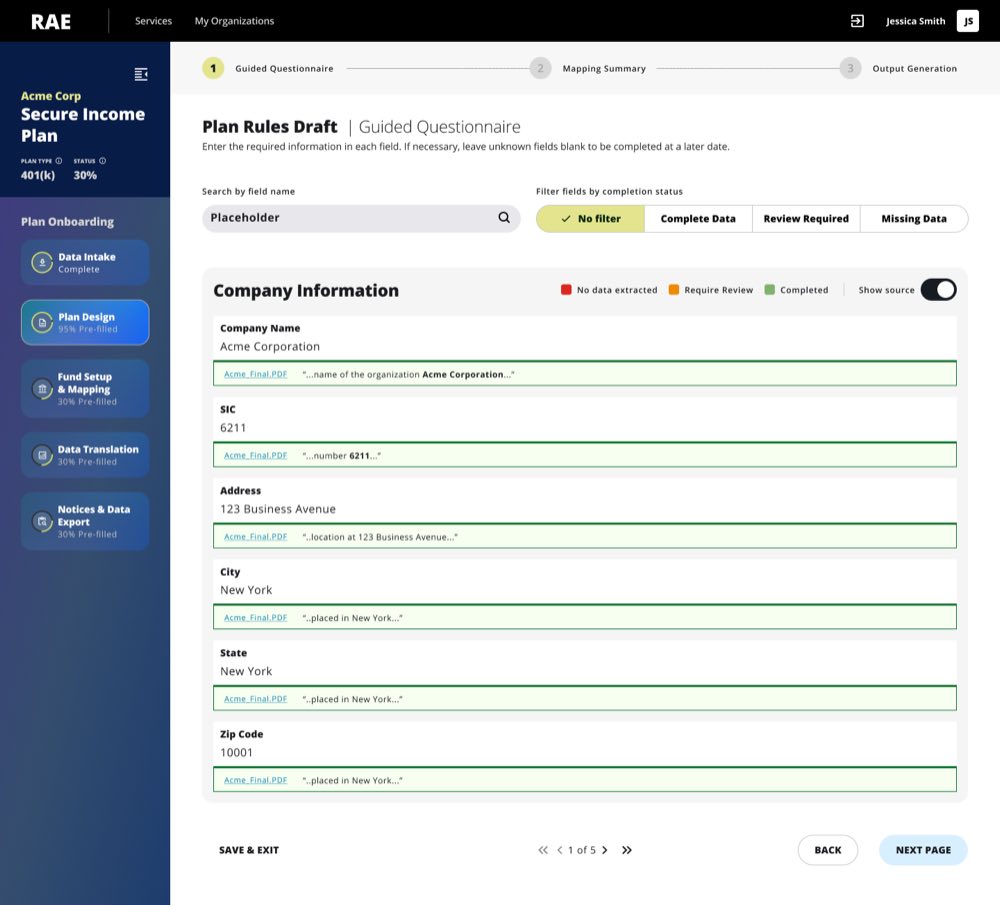Click the red No data extracted swatch
The width and height of the screenshot is (1000, 905).
pyautogui.click(x=566, y=290)
